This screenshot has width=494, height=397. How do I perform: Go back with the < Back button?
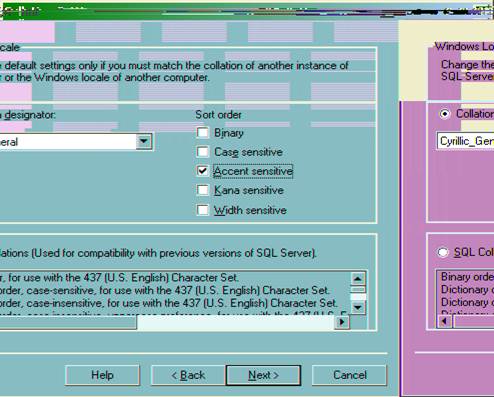[188, 375]
